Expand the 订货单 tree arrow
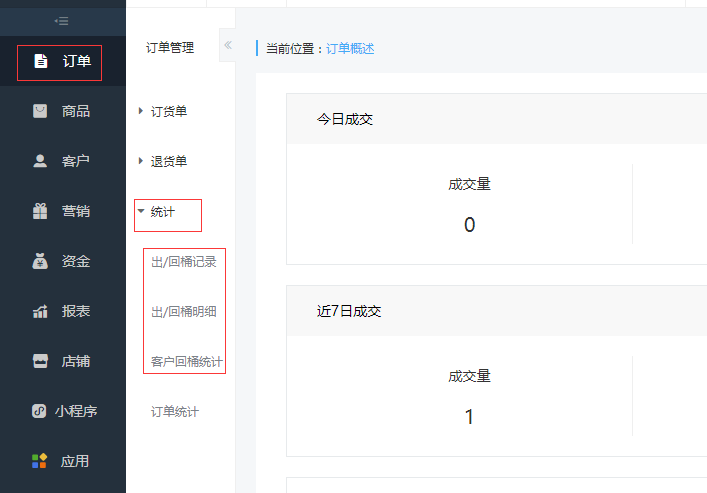Image resolution: width=707 pixels, height=493 pixels. [x=141, y=111]
